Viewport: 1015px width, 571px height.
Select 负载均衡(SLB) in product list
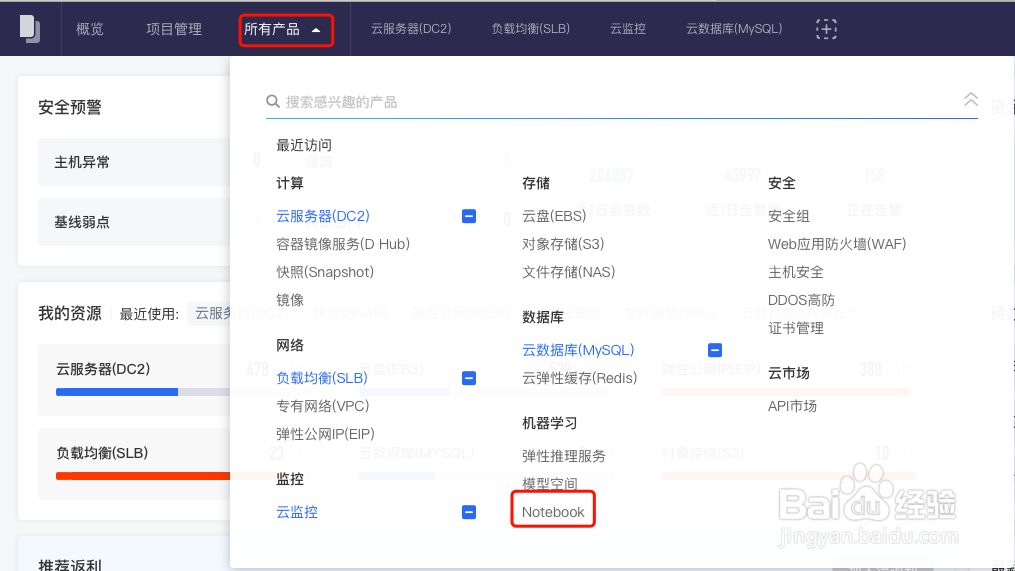click(322, 378)
